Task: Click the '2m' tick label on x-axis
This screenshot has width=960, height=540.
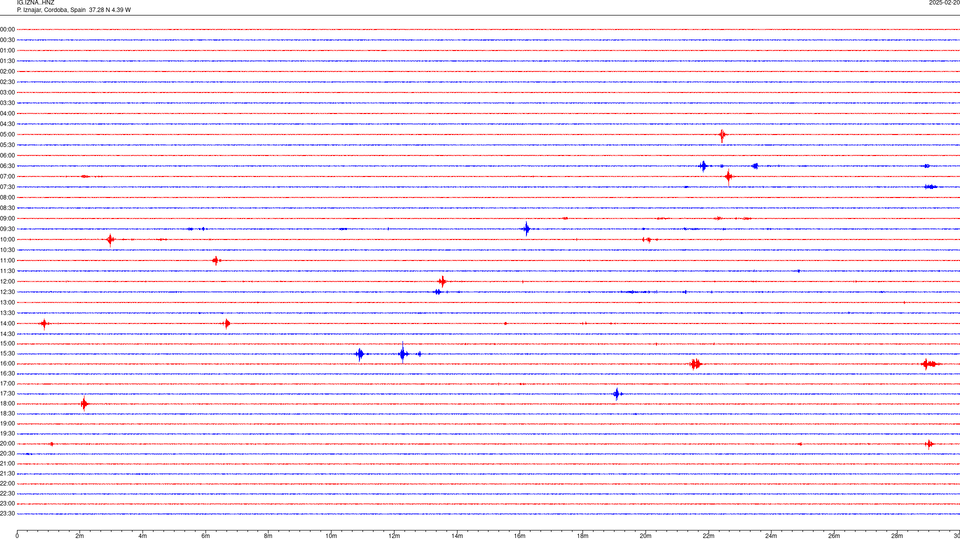Action: click(80, 536)
